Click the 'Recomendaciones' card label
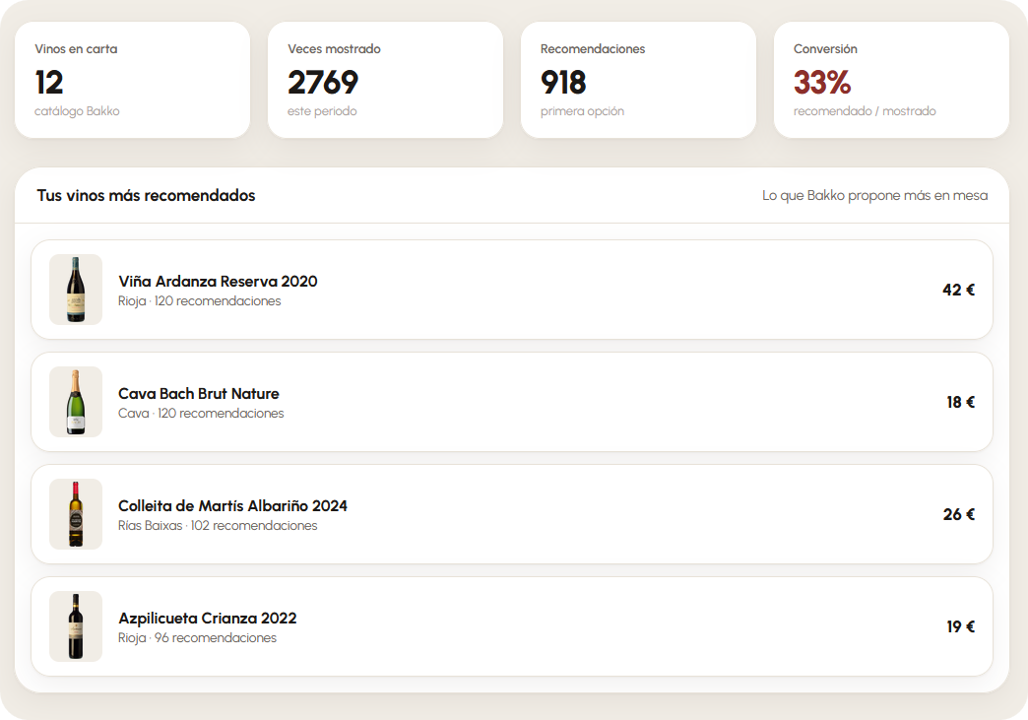Screen dimensions: 1028x720 (x=593, y=49)
